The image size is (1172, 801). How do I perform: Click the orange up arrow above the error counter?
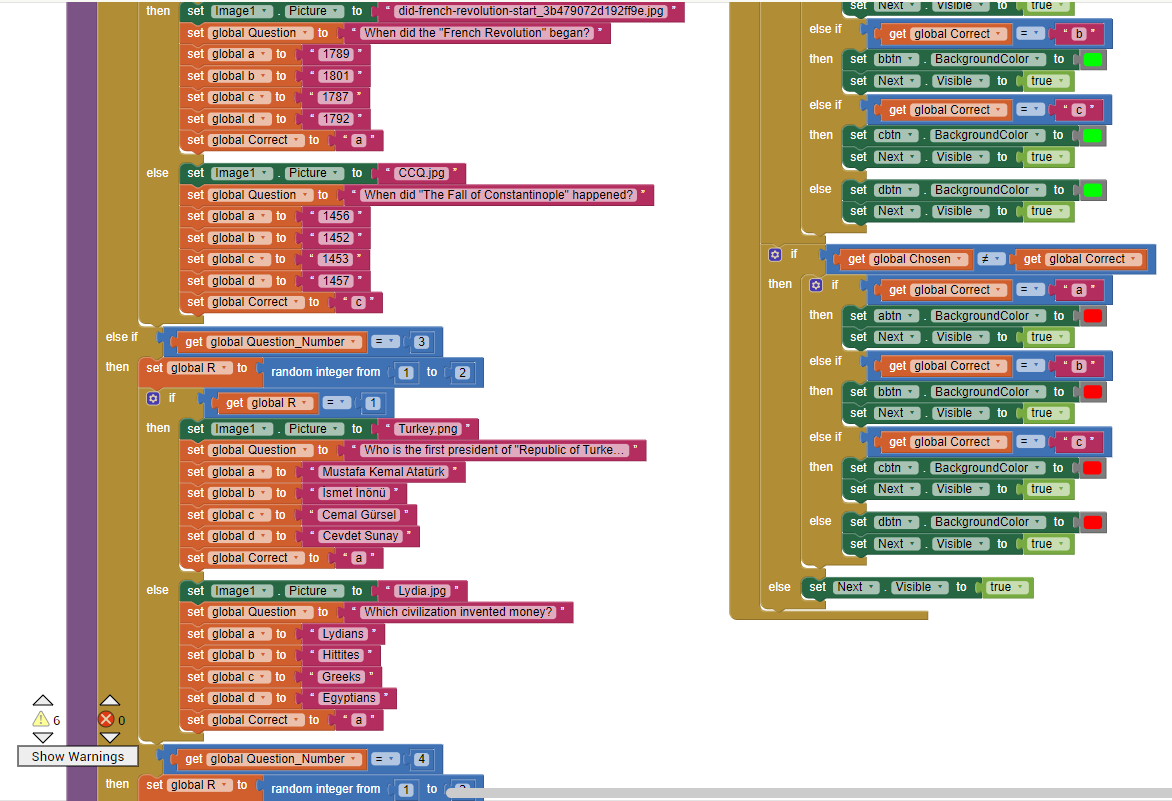110,699
